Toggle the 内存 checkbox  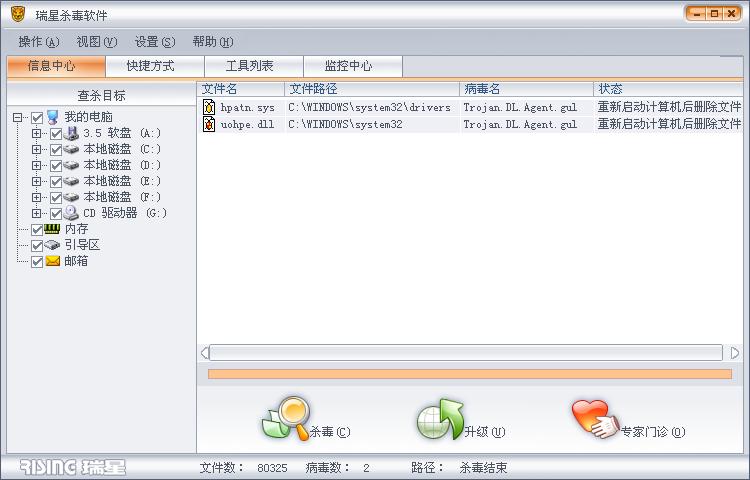click(37, 229)
